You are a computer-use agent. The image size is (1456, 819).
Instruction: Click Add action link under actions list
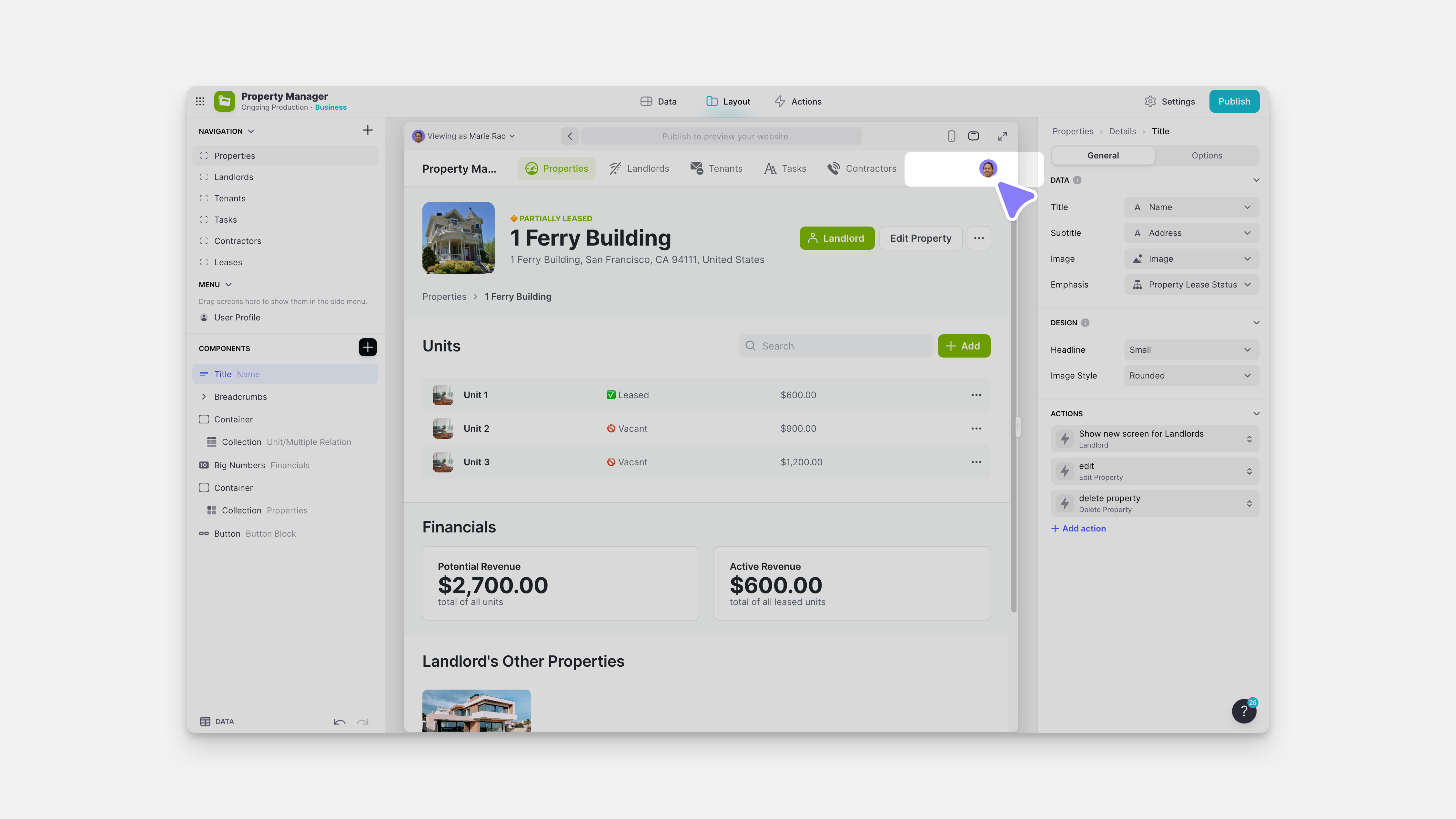(1078, 528)
